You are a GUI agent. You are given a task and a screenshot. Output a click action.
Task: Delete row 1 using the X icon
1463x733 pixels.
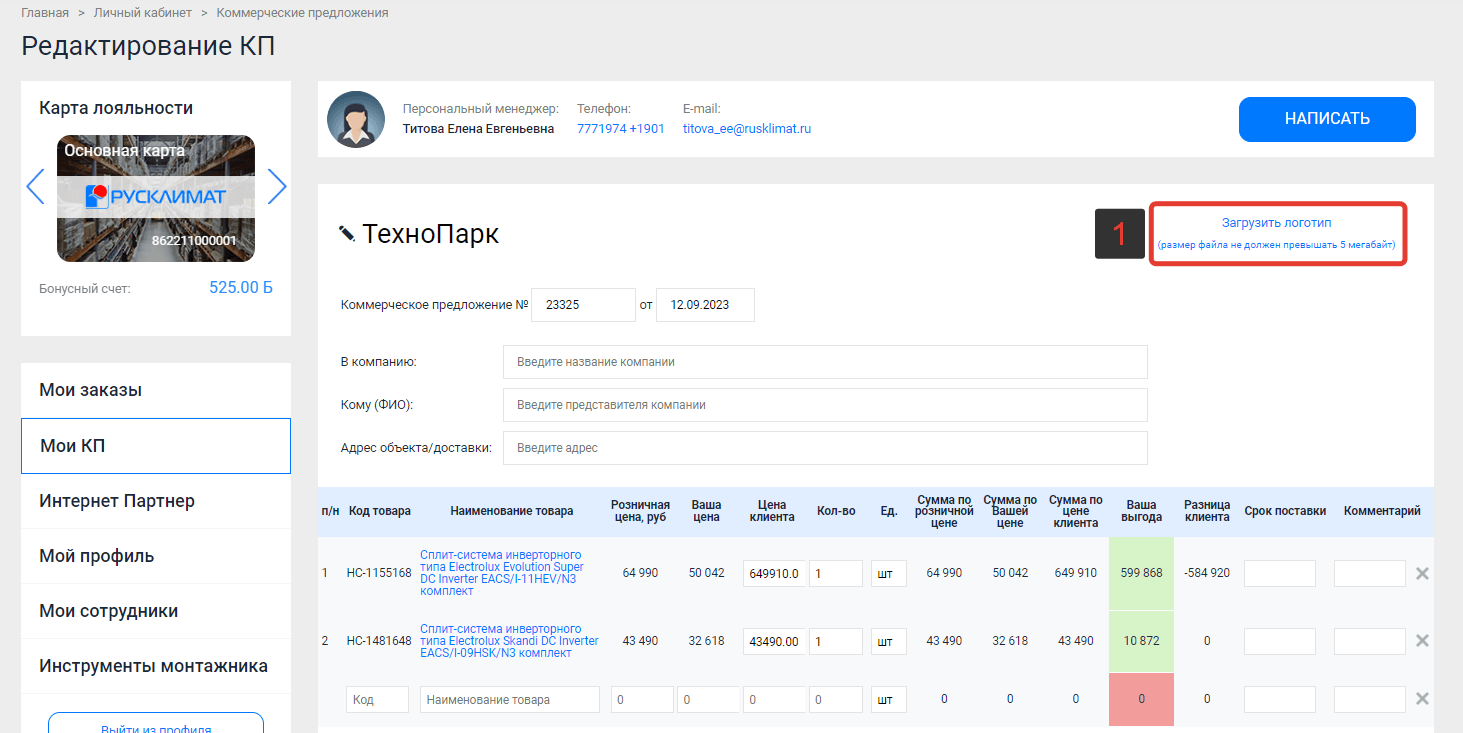1422,574
